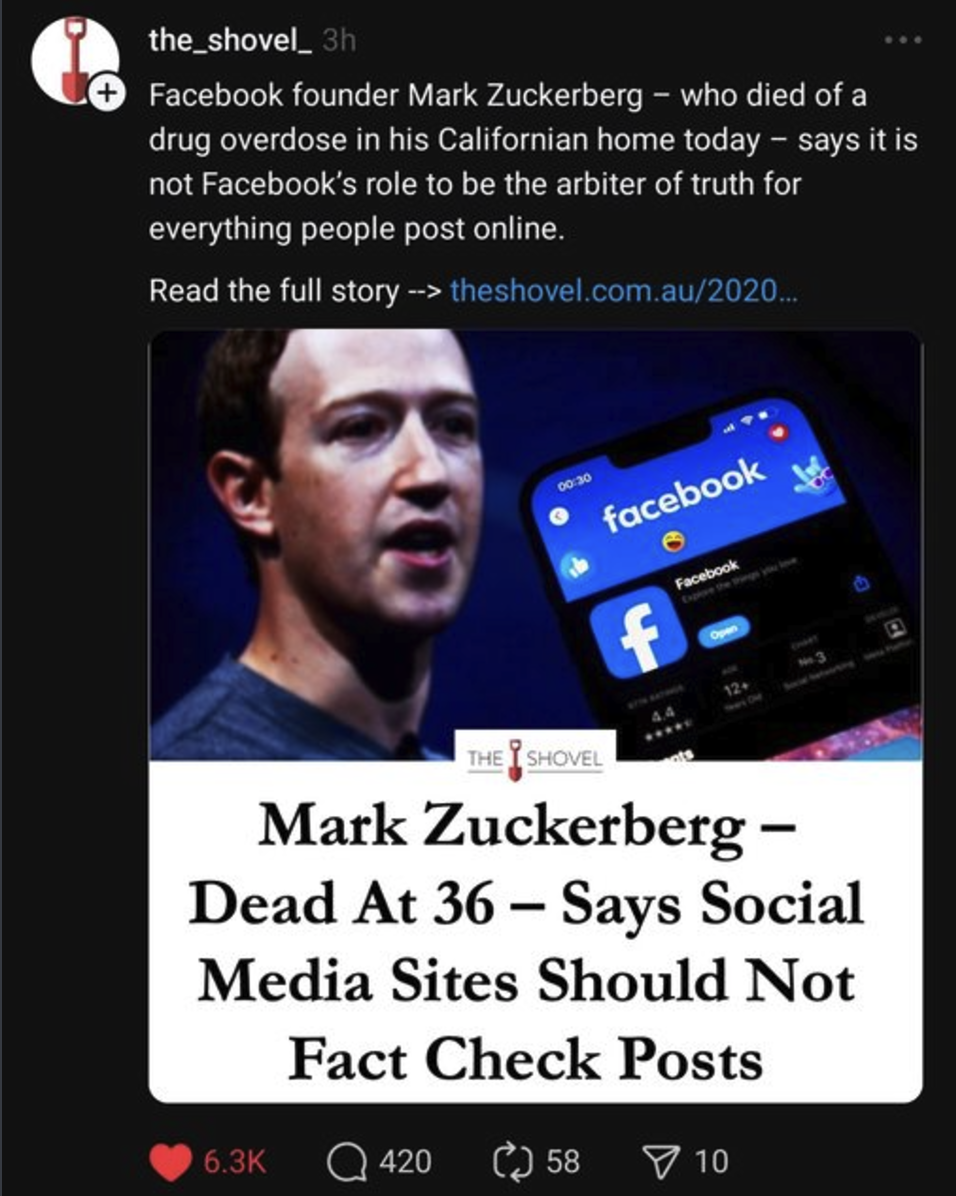Open the theshovel.com.au/2020 link
Image resolution: width=956 pixels, height=1196 pixels.
[x=624, y=291]
